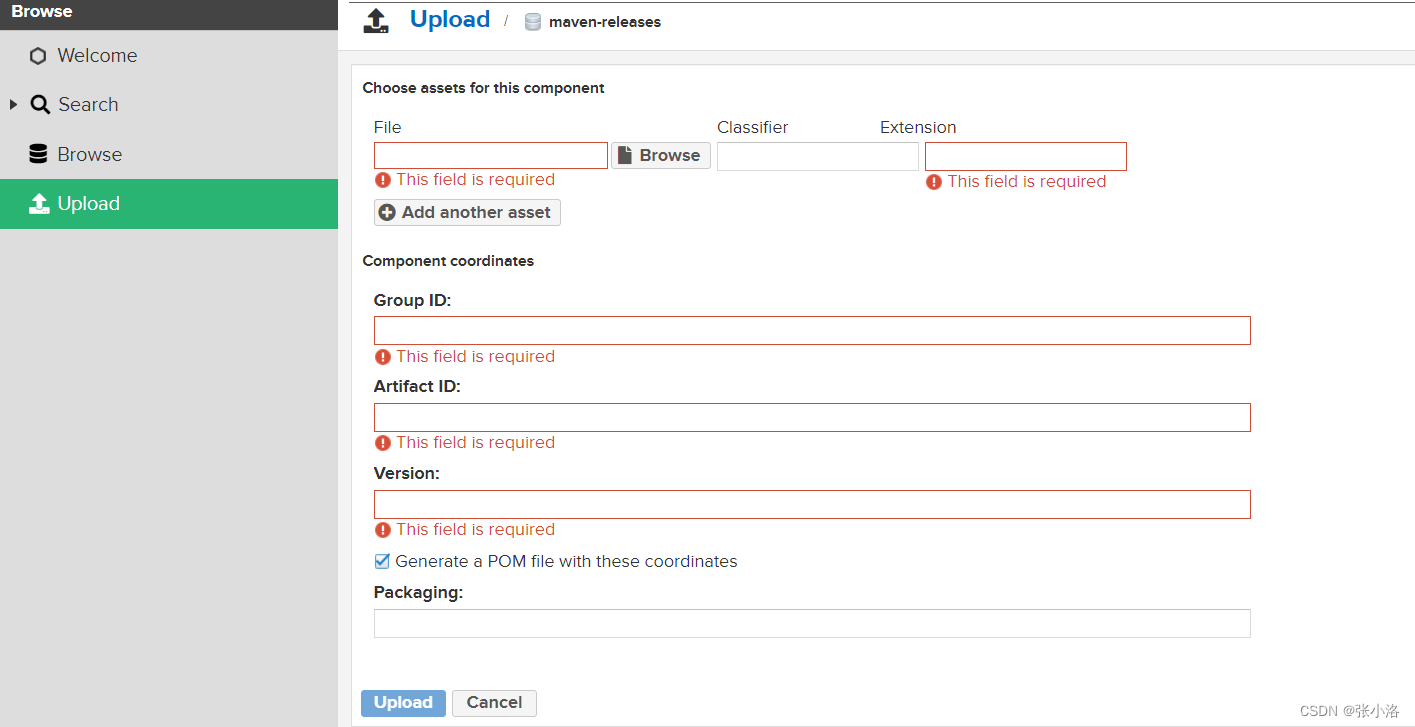Viewport: 1415px width, 727px height.
Task: Click the Welcome hexagon icon in sidebar
Action: click(x=38, y=56)
